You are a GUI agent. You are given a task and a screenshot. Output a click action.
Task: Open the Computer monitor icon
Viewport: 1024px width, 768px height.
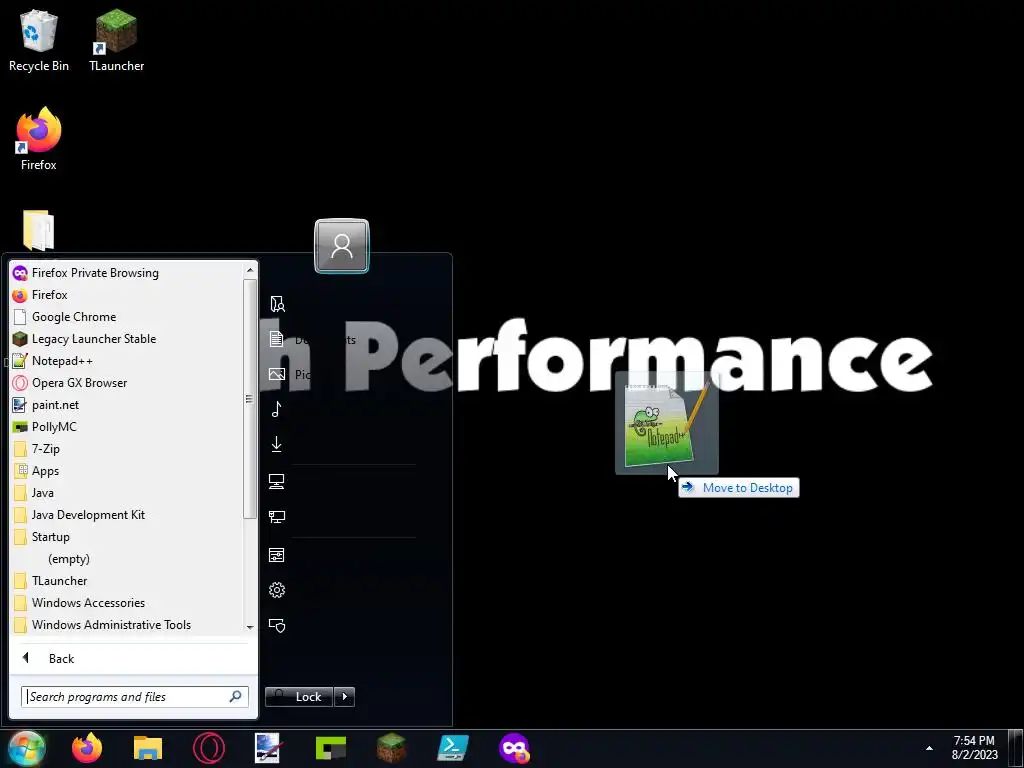coord(277,482)
